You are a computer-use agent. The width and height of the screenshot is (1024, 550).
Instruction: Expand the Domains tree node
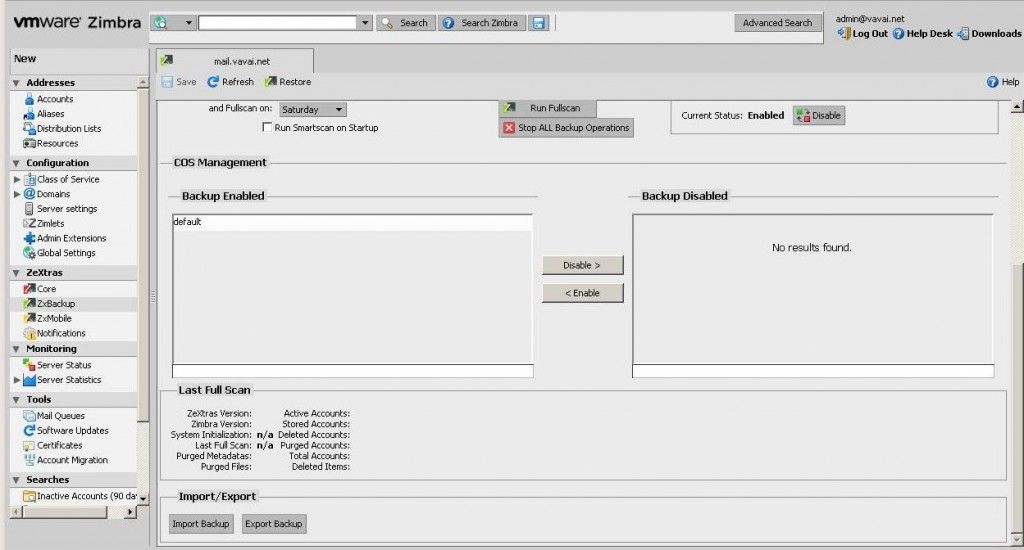pyautogui.click(x=17, y=194)
